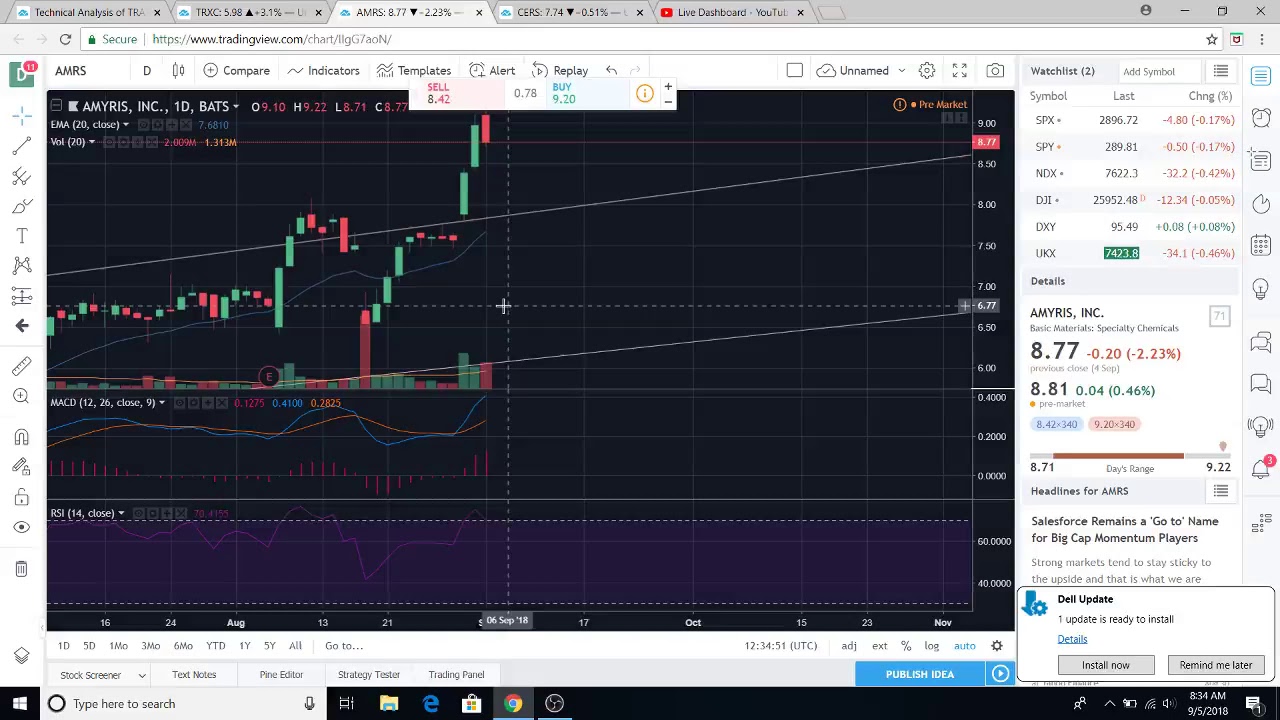Open the Watchlist (2) dropdown
Screen dimensions: 1280x720
pyautogui.click(x=1062, y=71)
